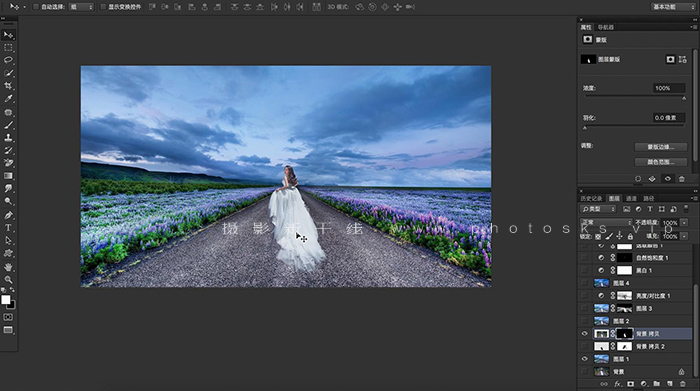Select the Horizontal Type tool

(8, 228)
